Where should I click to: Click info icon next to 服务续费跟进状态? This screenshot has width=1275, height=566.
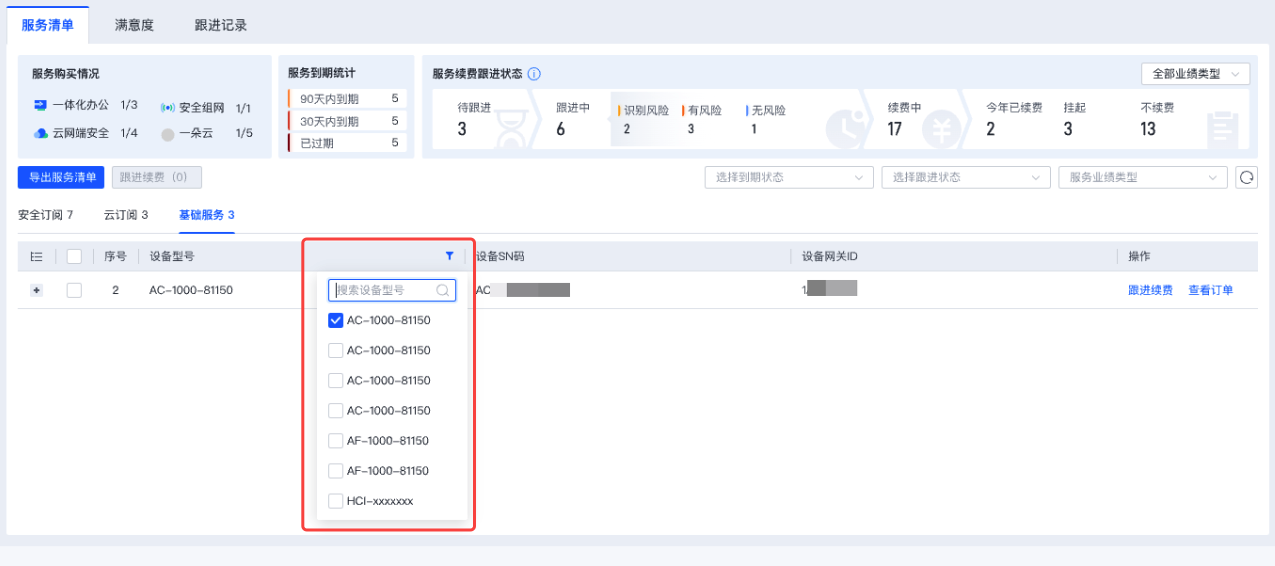click(x=534, y=74)
